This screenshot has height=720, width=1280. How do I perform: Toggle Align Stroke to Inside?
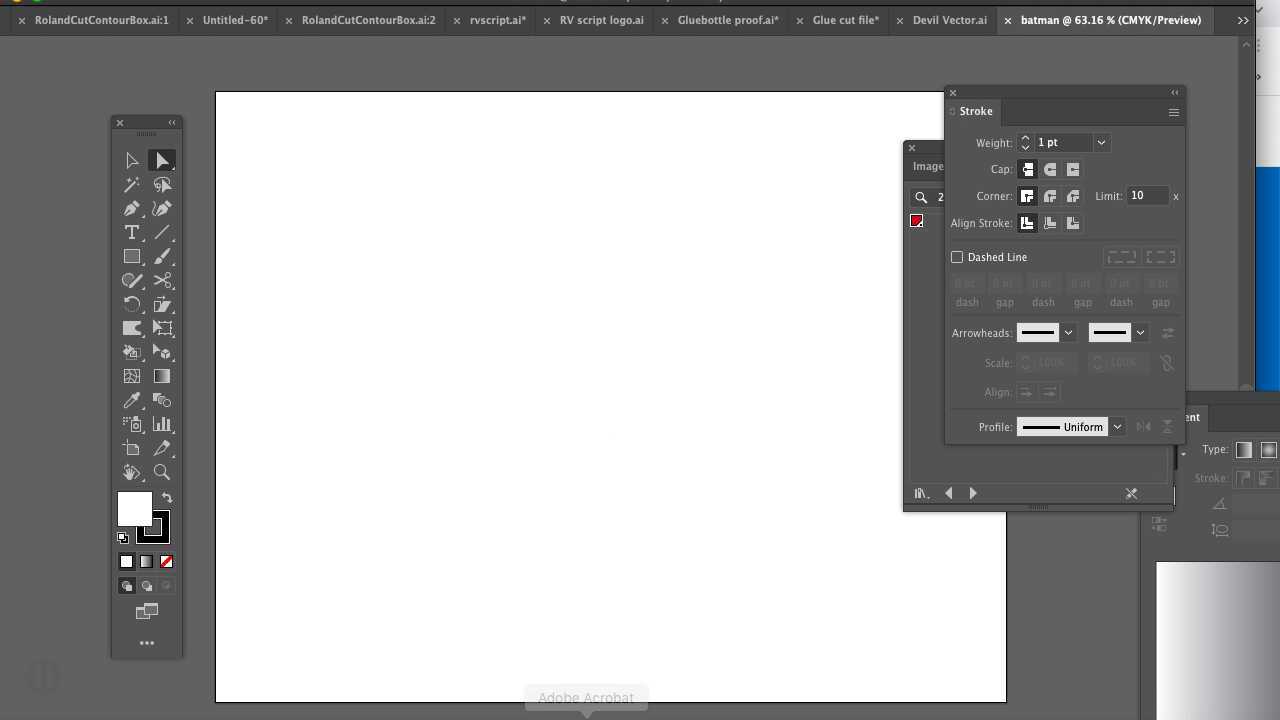coord(1050,223)
